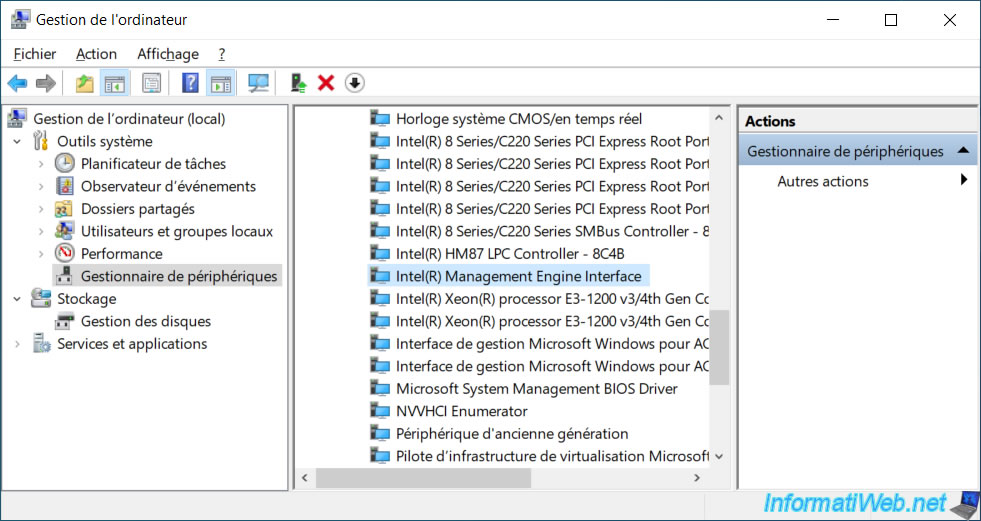Expand the Observateur d'événements node
The image size is (981, 521).
click(41, 186)
